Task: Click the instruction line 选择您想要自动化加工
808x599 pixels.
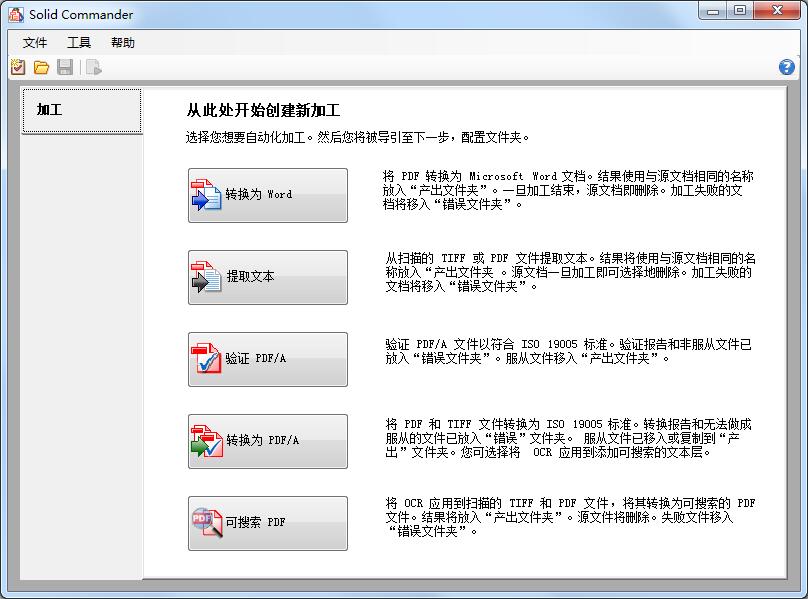Action: click(x=357, y=137)
